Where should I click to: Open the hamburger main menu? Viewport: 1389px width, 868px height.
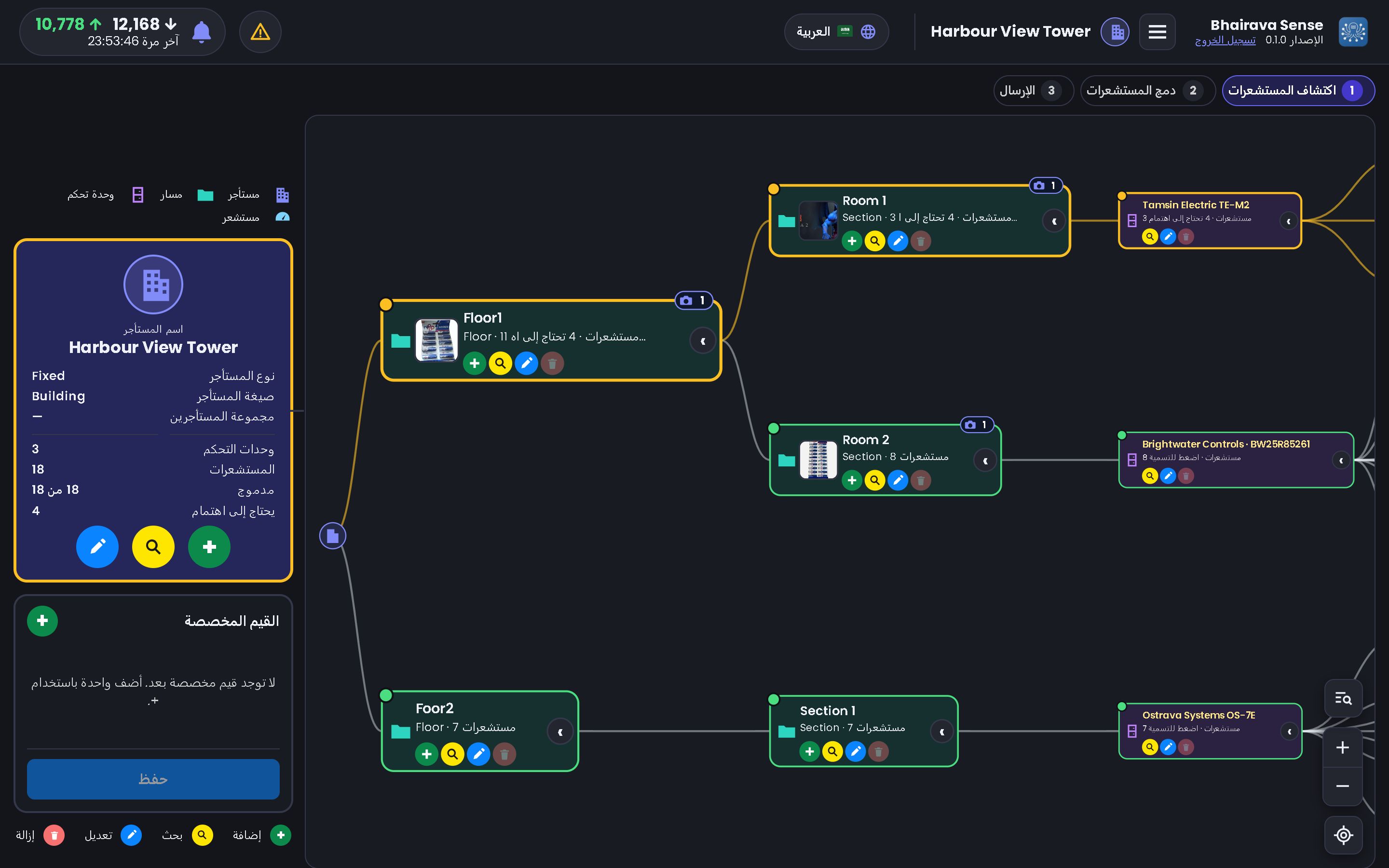click(x=1157, y=32)
